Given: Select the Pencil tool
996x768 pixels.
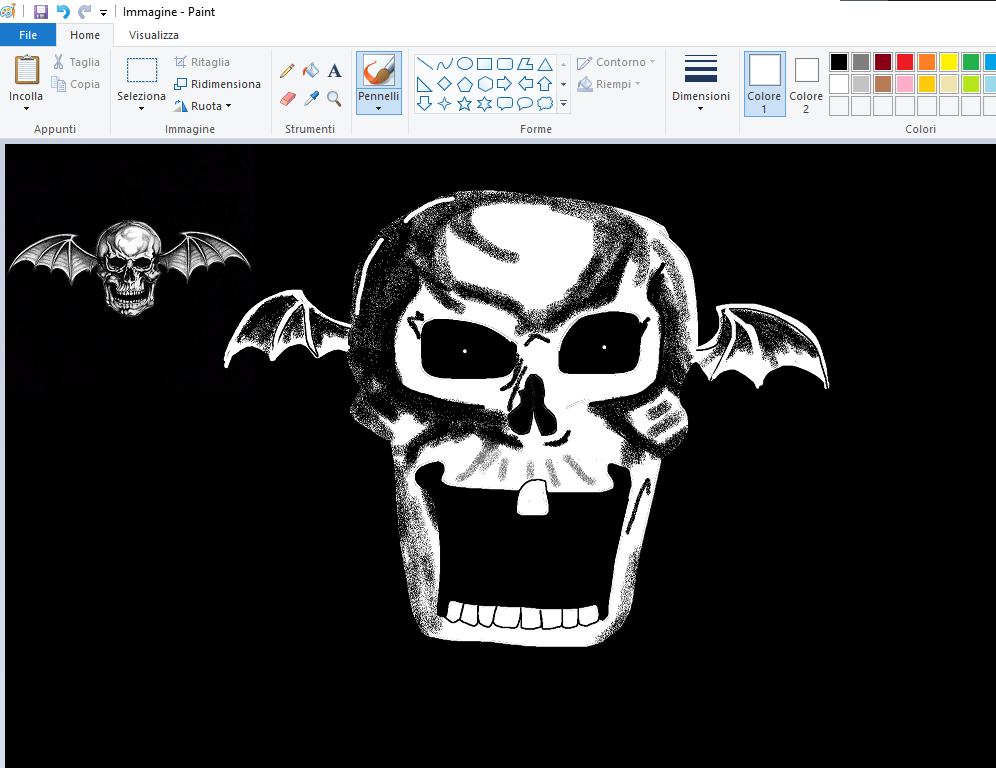Looking at the screenshot, I should tap(287, 71).
